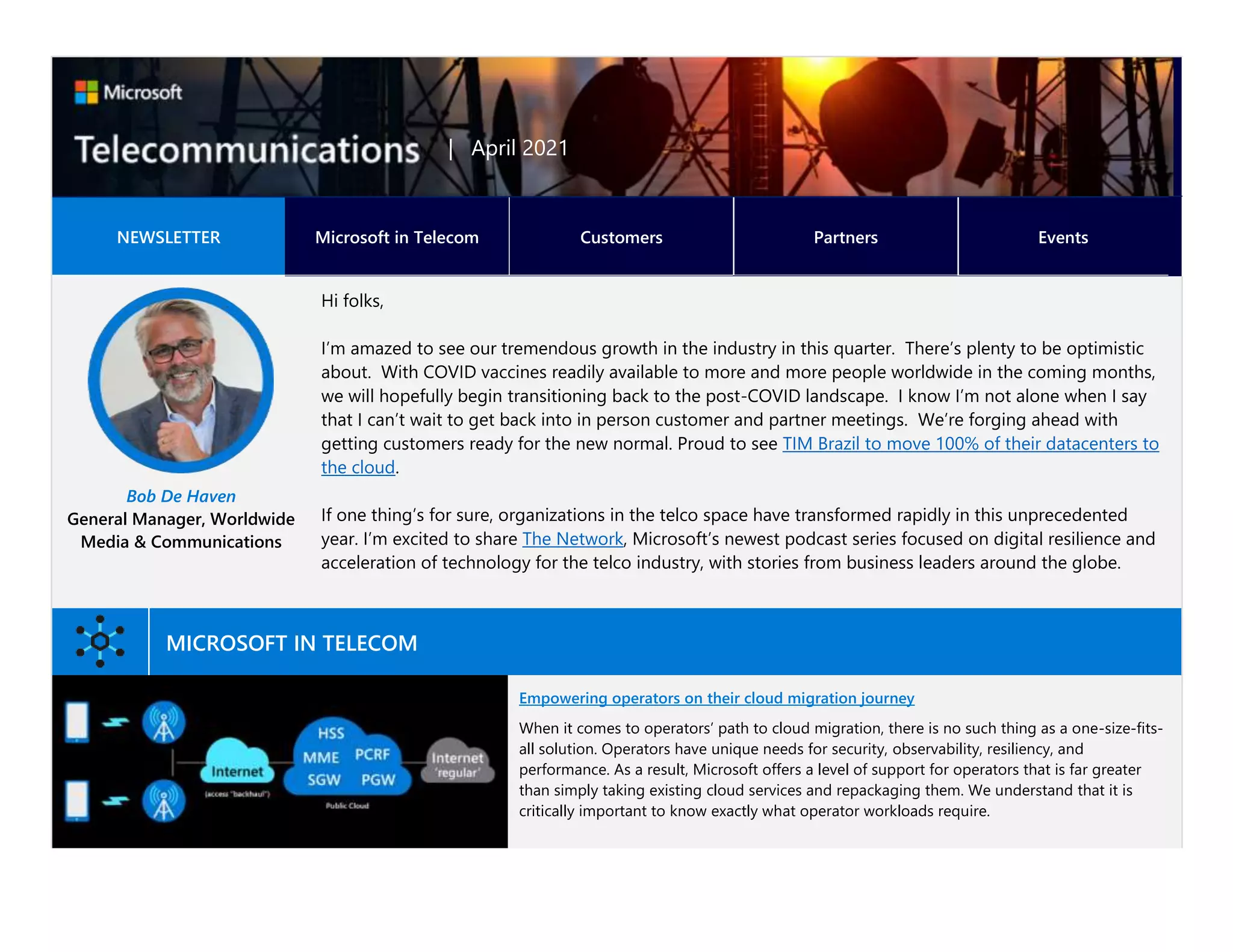
Task: Follow 'The Network' podcast link
Action: pos(572,539)
